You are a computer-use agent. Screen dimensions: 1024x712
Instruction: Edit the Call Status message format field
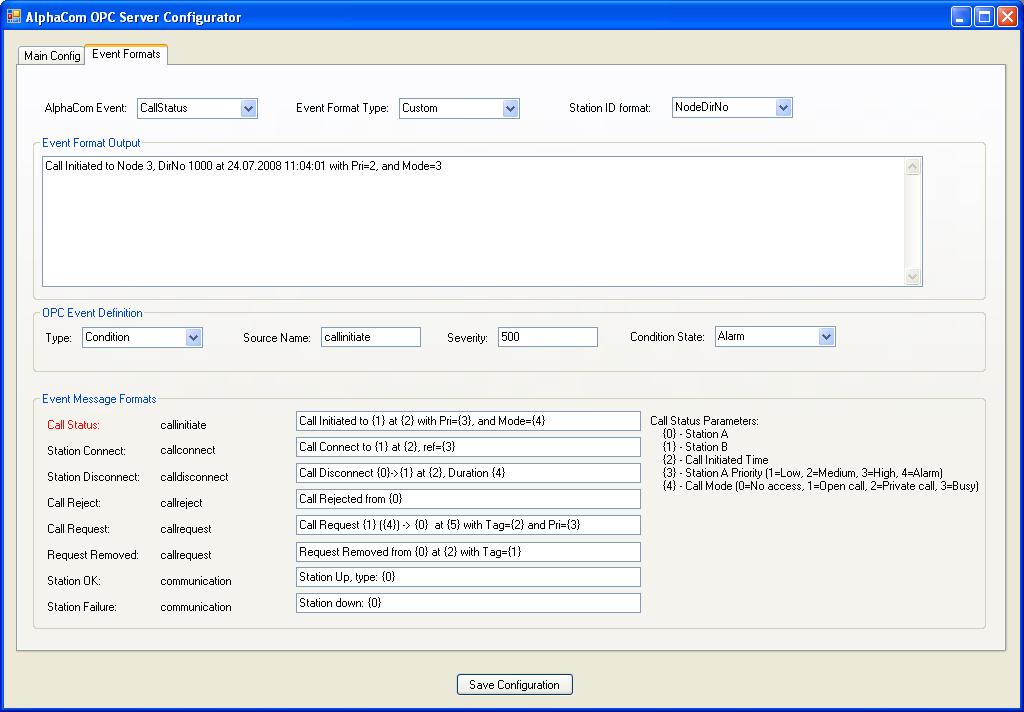(x=468, y=421)
